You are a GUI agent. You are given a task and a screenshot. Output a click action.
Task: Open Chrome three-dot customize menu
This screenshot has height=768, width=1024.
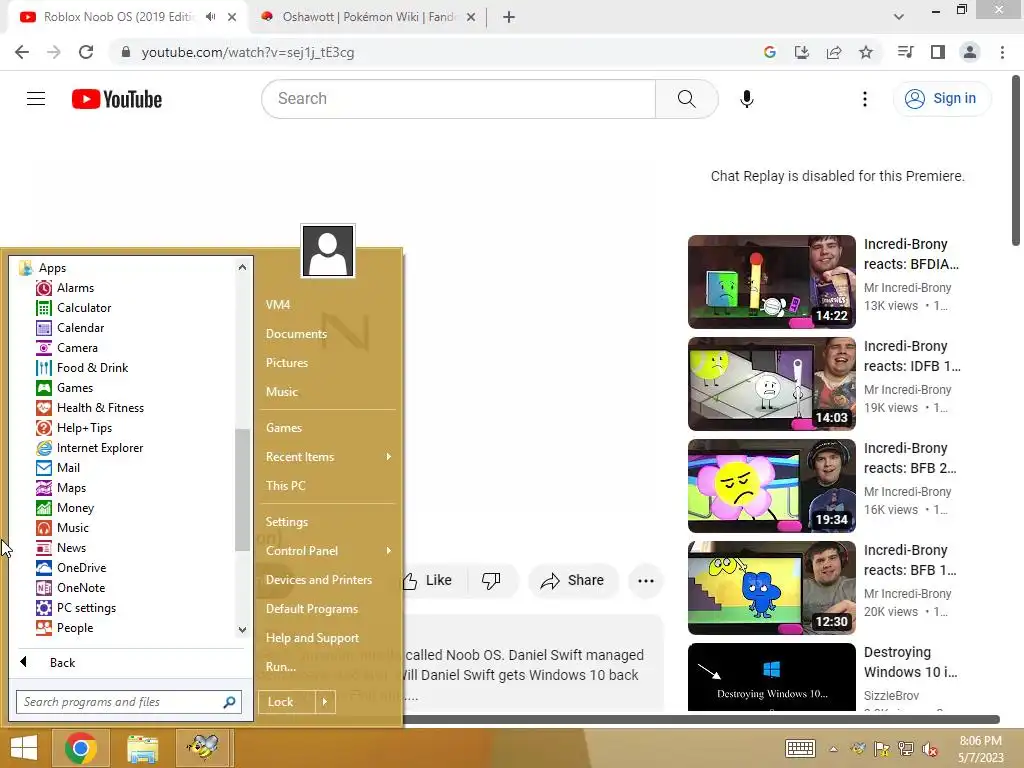pyautogui.click(x=1002, y=52)
